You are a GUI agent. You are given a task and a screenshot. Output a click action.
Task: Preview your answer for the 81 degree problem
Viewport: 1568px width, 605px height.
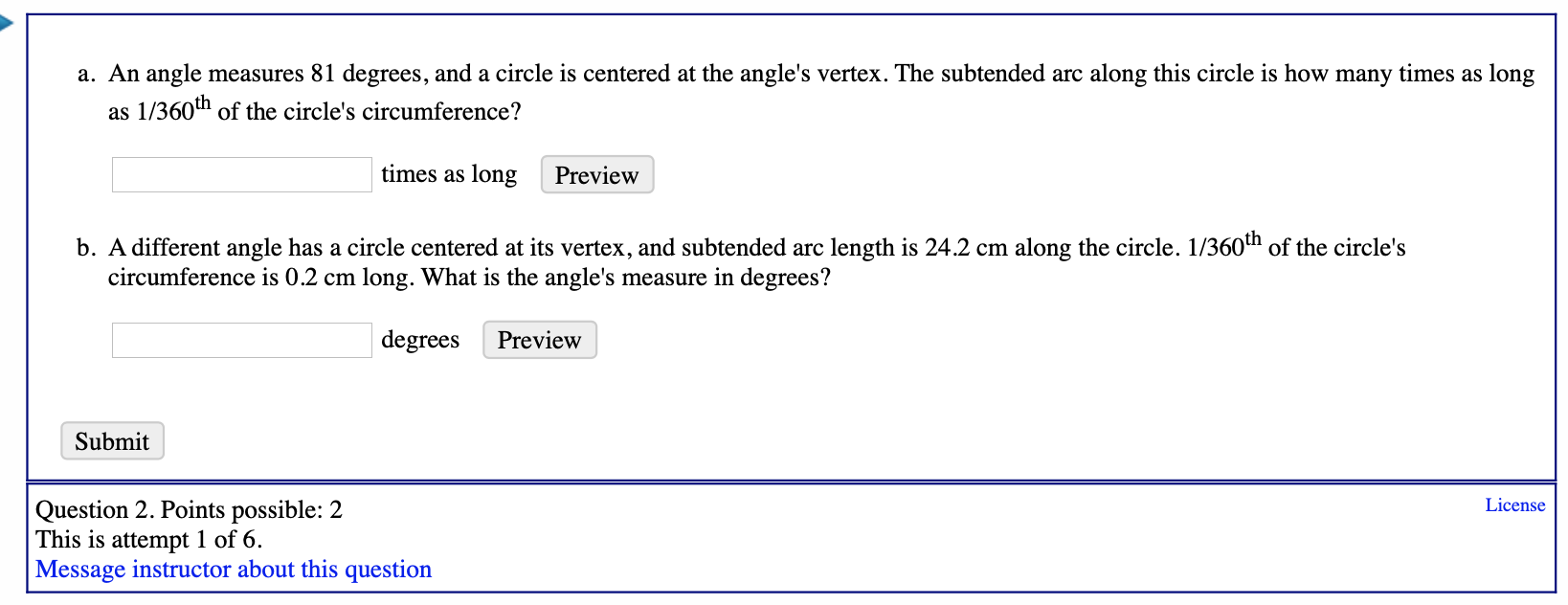pyautogui.click(x=596, y=174)
